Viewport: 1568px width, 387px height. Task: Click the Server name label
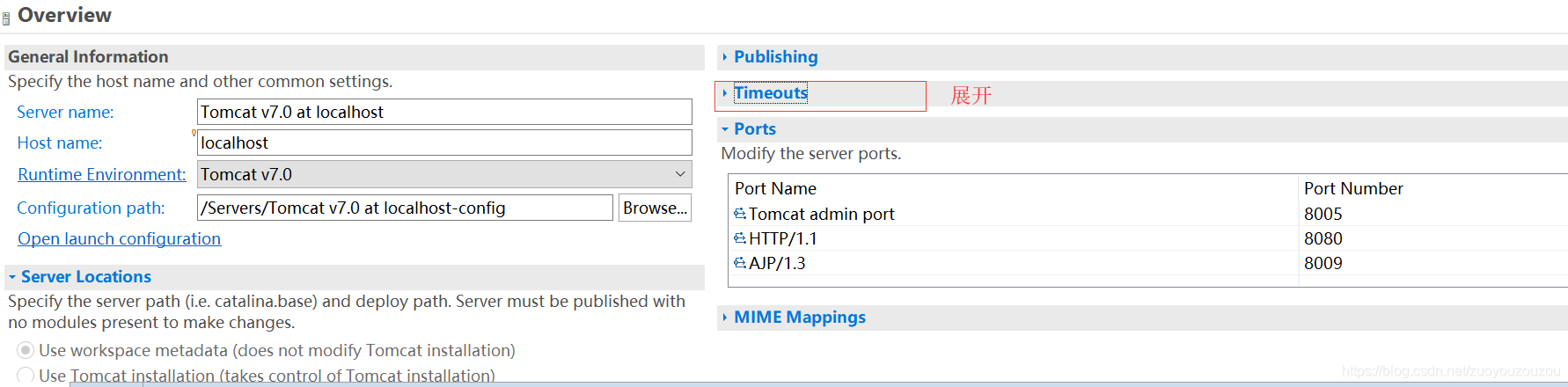65,112
